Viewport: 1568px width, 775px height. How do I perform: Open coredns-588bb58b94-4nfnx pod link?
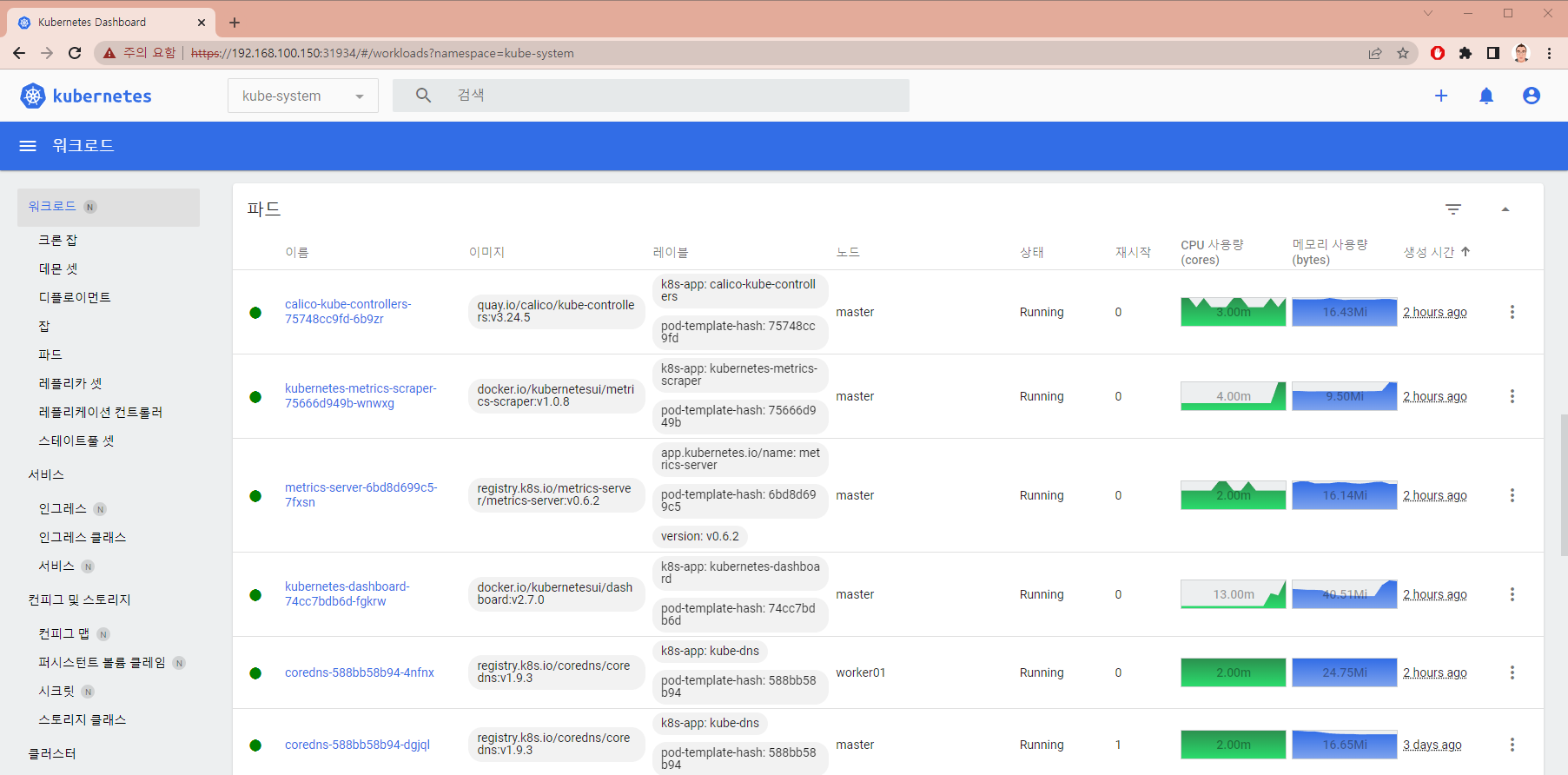(x=360, y=672)
